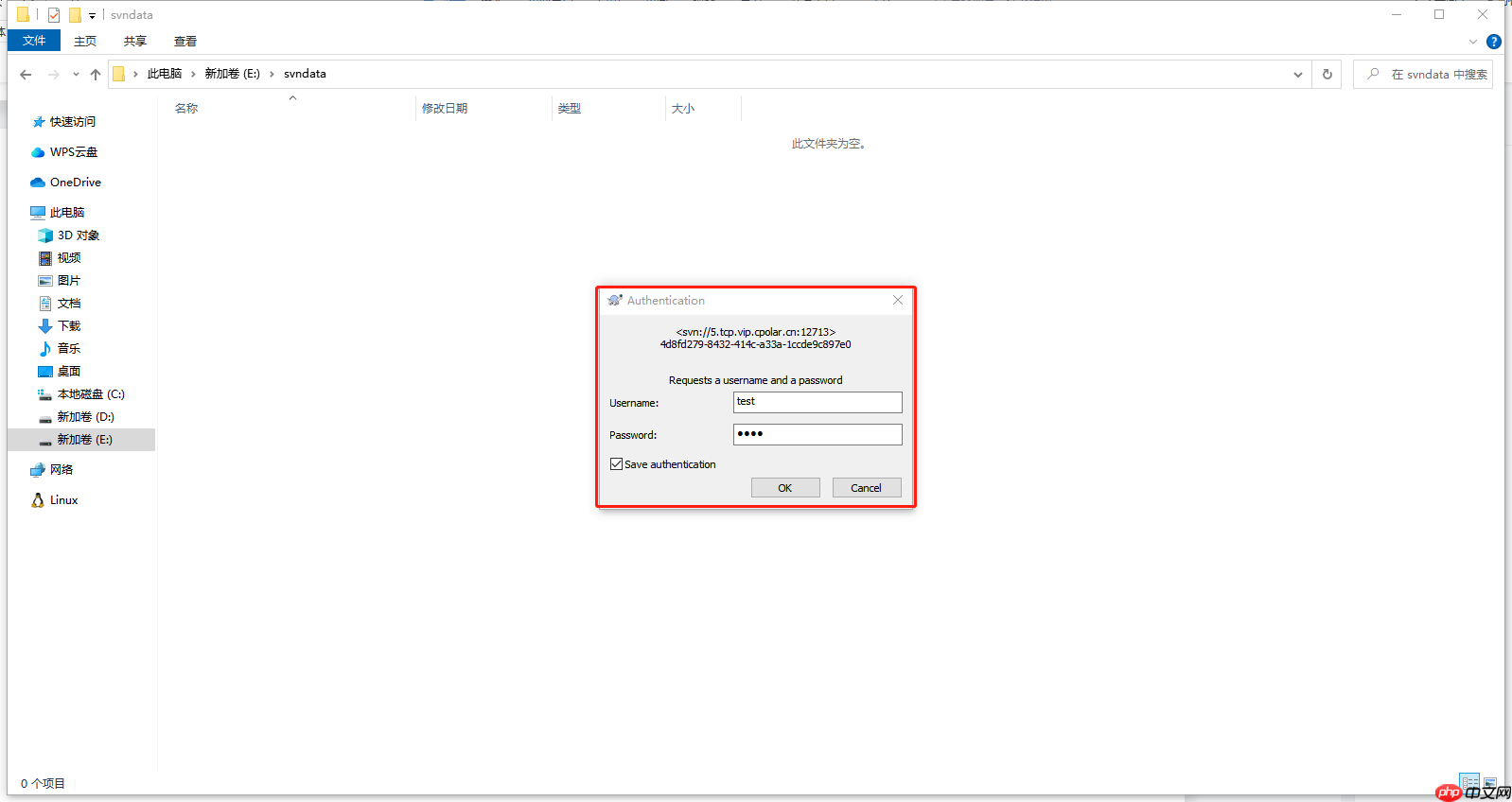
Task: Expand chevron after 新加卷 (E:) in address bar
Action: pyautogui.click(x=272, y=74)
